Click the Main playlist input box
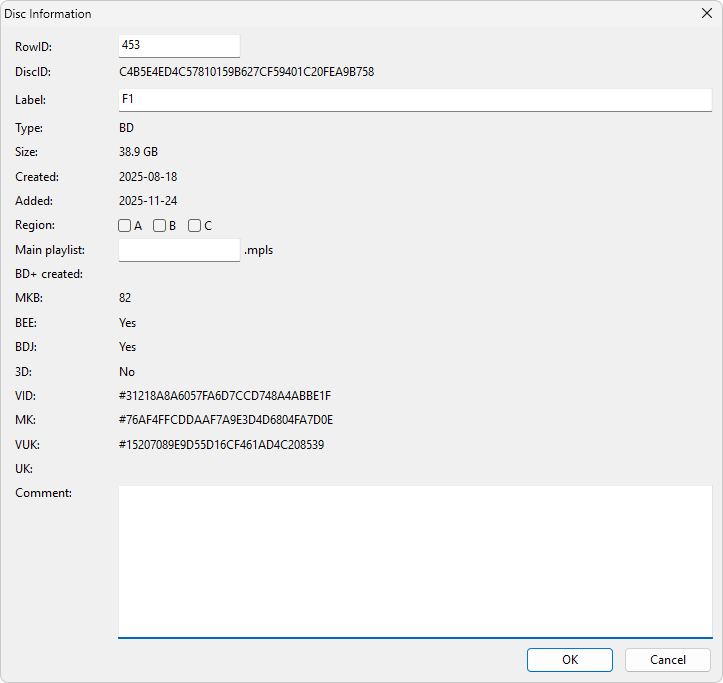723x683 pixels. (179, 250)
